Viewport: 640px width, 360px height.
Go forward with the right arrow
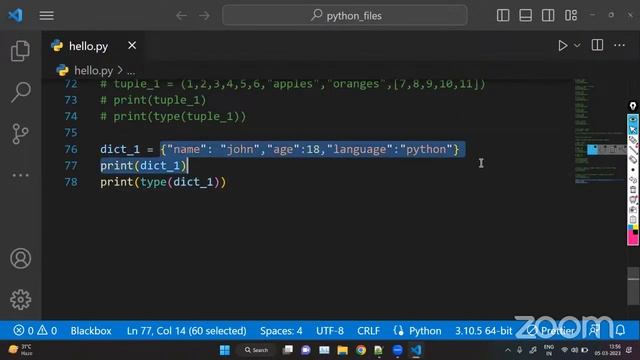click(x=204, y=16)
